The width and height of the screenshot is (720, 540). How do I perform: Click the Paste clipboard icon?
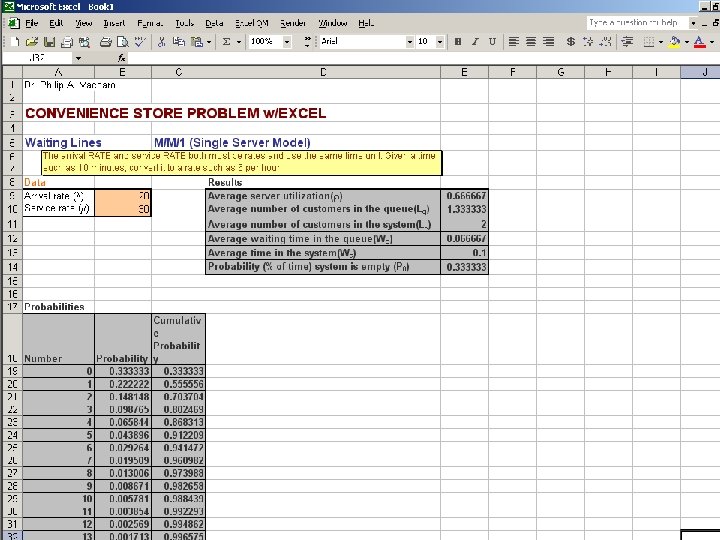click(x=197, y=42)
